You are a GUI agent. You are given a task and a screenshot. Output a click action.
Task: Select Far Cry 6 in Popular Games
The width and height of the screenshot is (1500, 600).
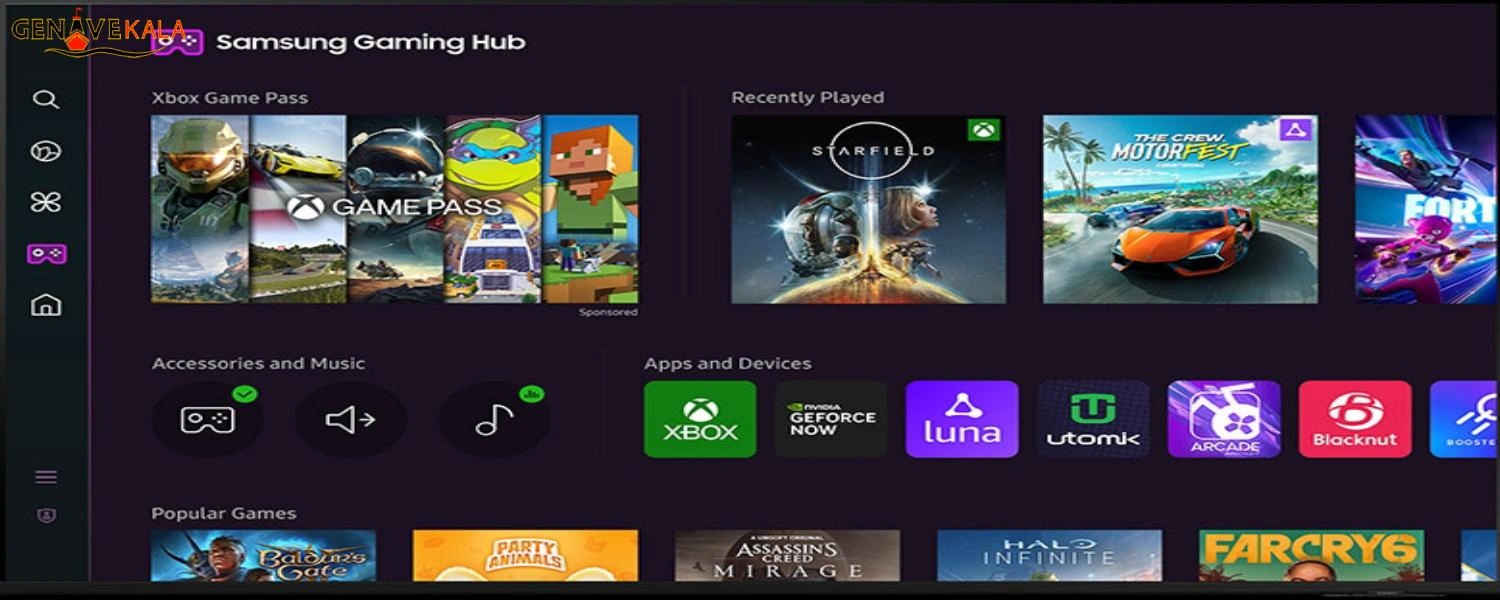tap(1312, 556)
